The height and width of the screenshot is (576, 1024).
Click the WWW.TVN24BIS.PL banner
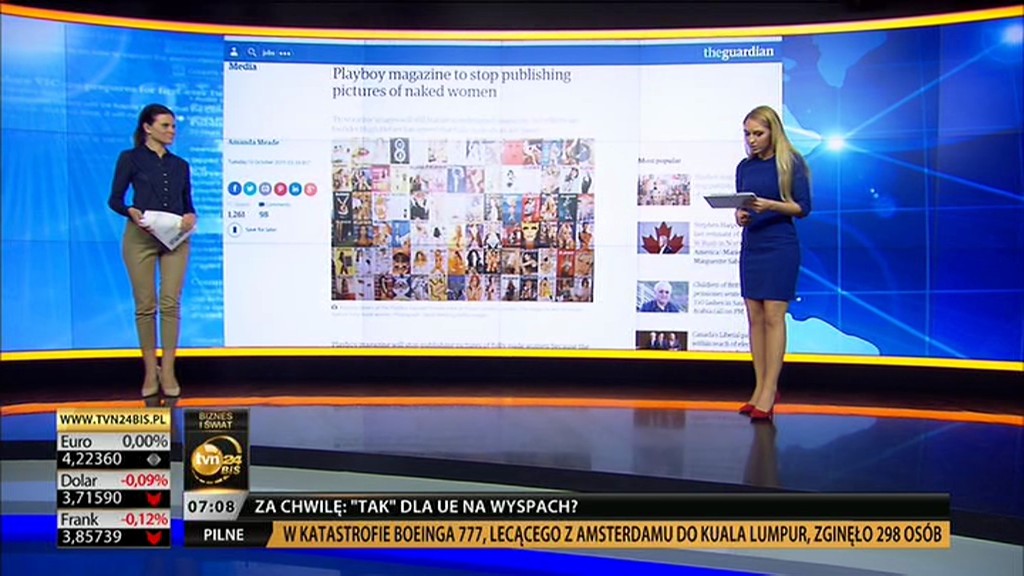click(x=114, y=419)
